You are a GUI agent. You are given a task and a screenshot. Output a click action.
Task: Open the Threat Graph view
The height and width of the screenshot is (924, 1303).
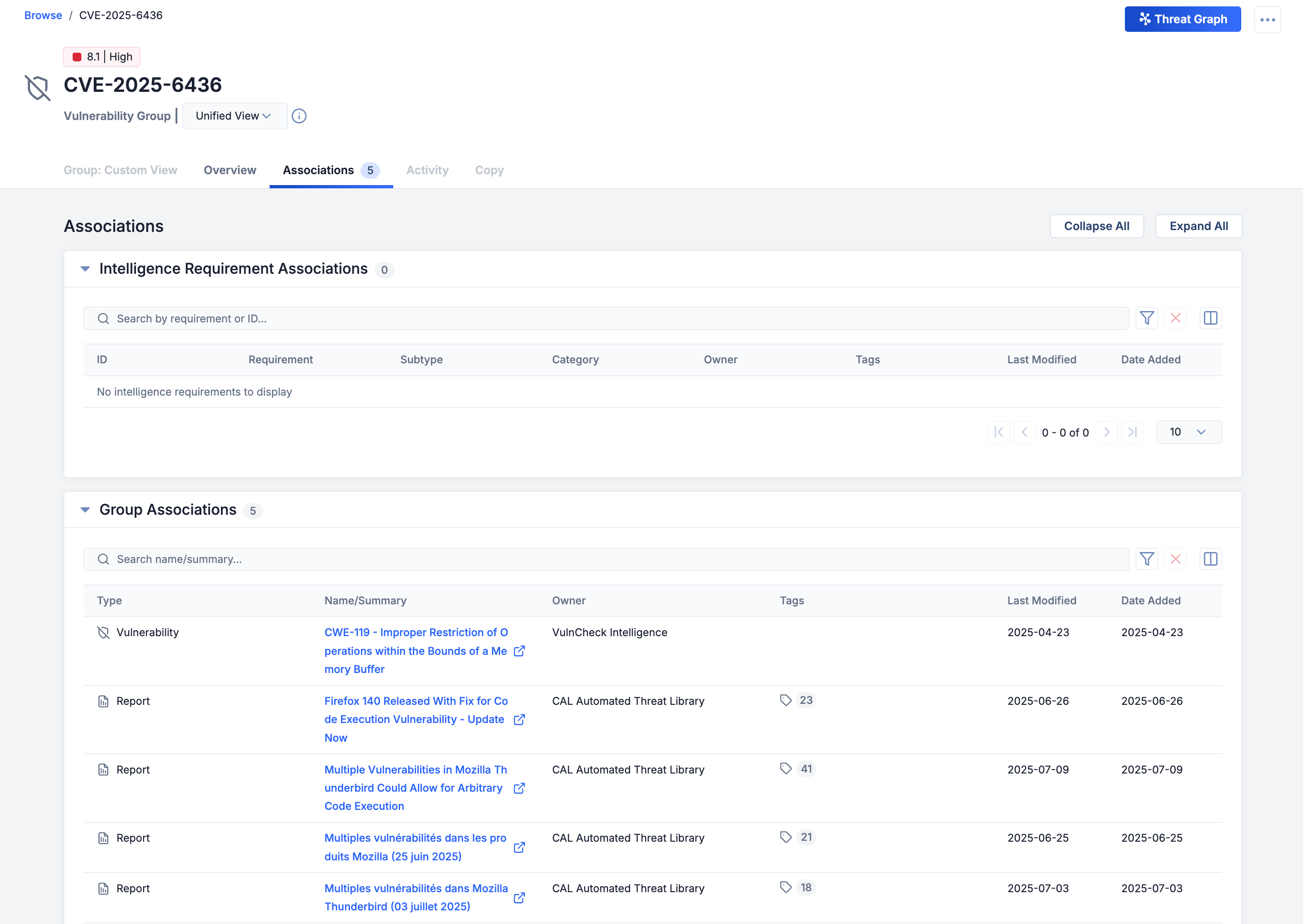[x=1183, y=20]
